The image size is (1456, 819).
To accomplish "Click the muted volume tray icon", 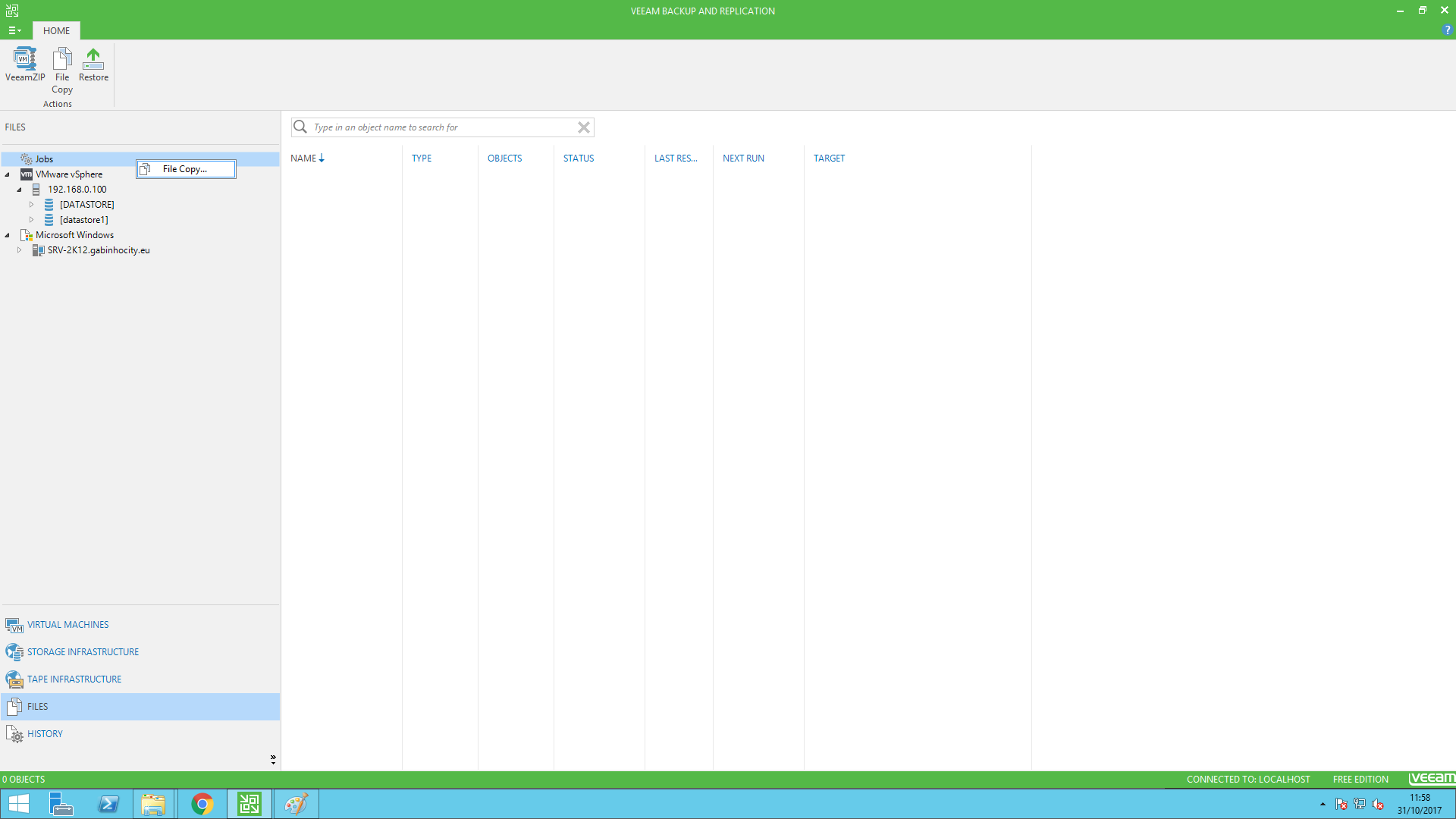I will [1378, 804].
